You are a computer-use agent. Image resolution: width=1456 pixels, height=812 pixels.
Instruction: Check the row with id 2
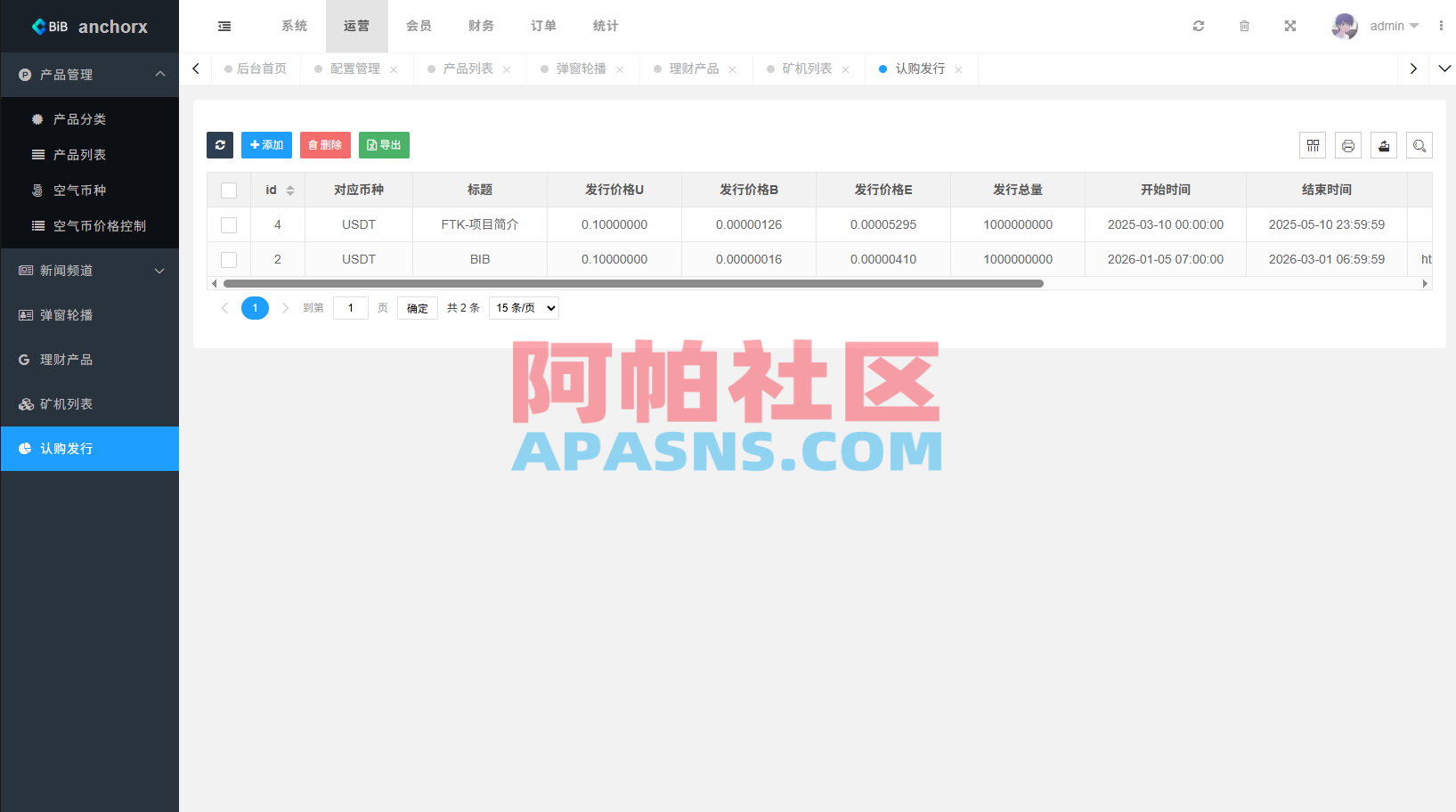[229, 260]
